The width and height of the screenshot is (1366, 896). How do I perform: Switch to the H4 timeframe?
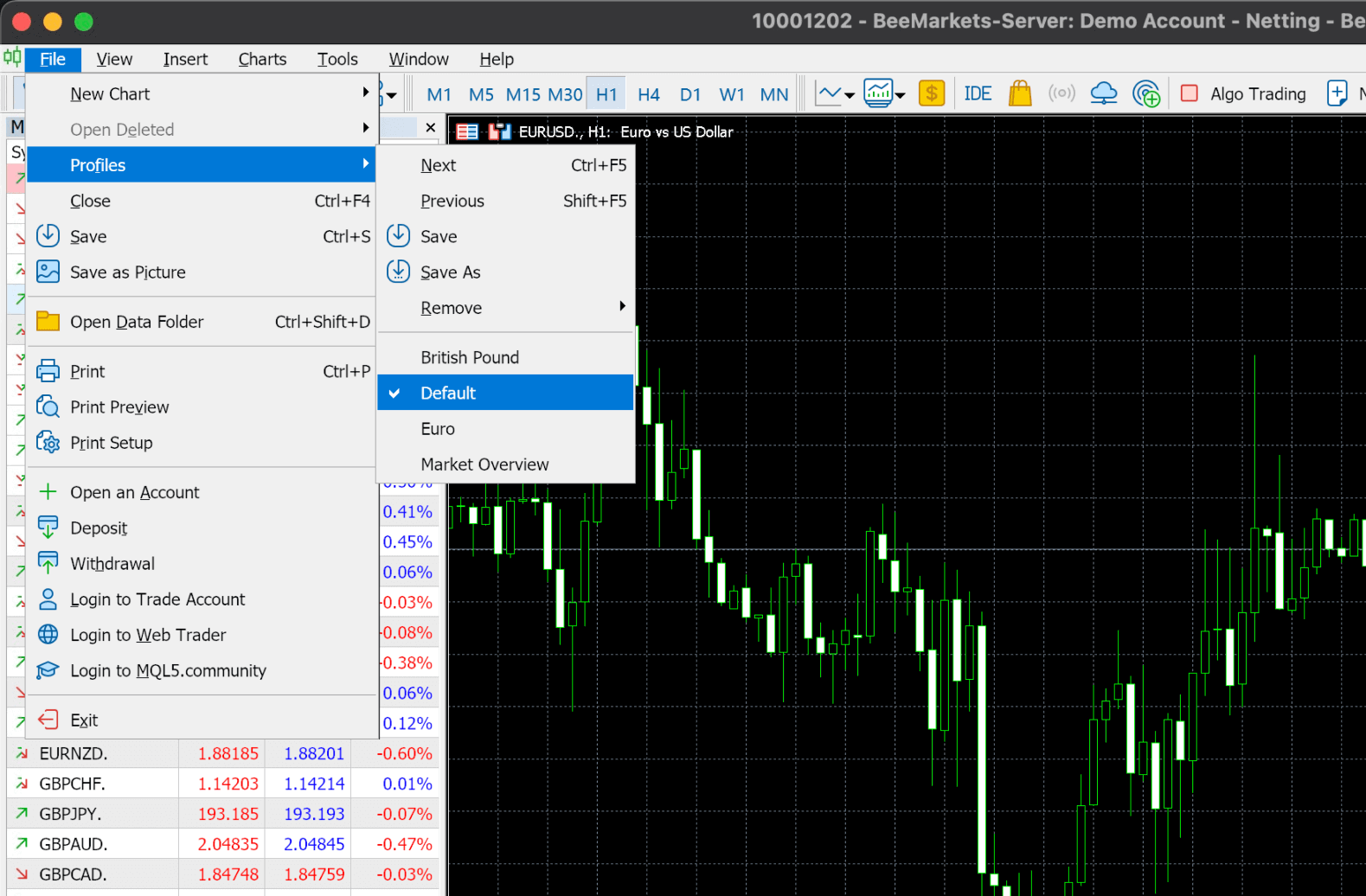click(648, 94)
